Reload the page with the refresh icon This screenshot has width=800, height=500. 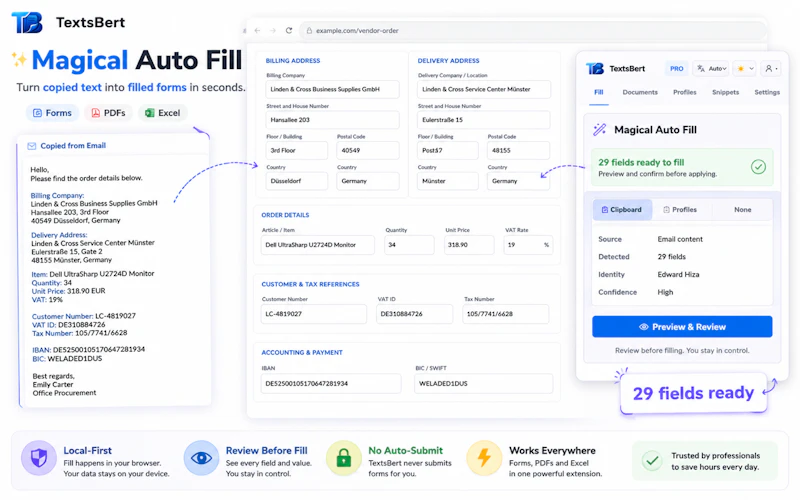pyautogui.click(x=289, y=31)
